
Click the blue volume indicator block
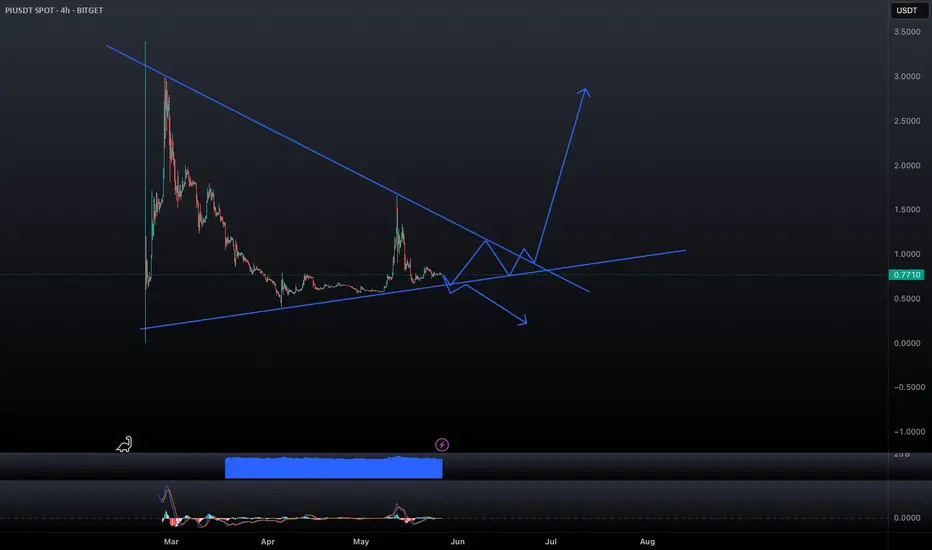click(333, 467)
